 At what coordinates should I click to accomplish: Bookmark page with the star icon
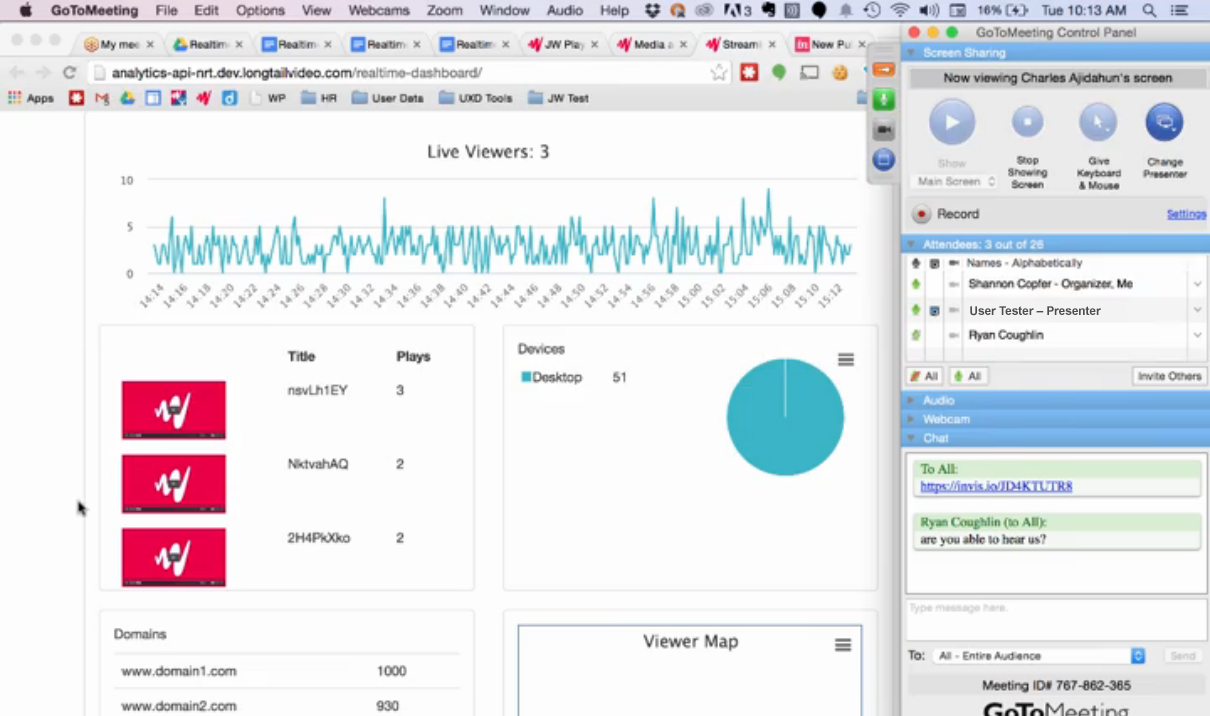(x=718, y=73)
